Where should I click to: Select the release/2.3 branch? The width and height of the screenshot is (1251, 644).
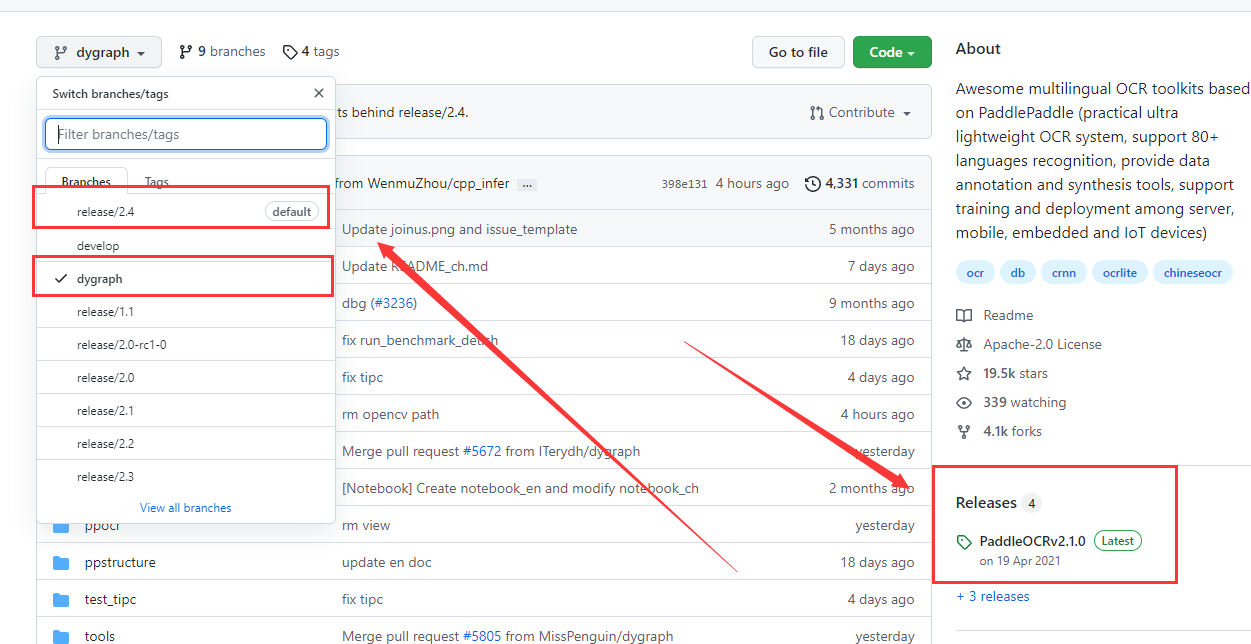186,477
